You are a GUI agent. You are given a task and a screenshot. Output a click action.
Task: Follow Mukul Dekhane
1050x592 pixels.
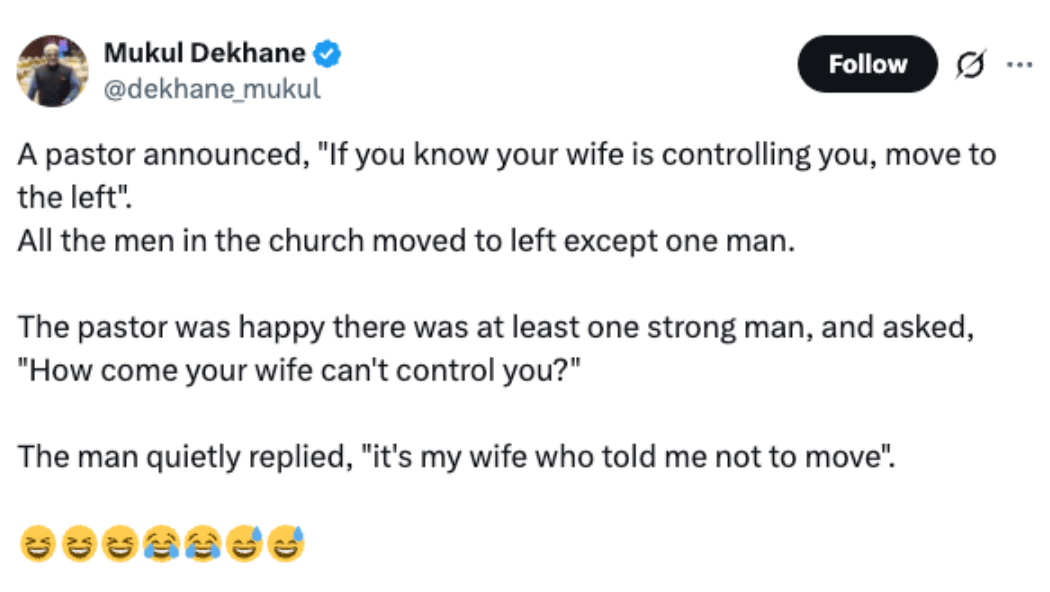pyautogui.click(x=867, y=65)
